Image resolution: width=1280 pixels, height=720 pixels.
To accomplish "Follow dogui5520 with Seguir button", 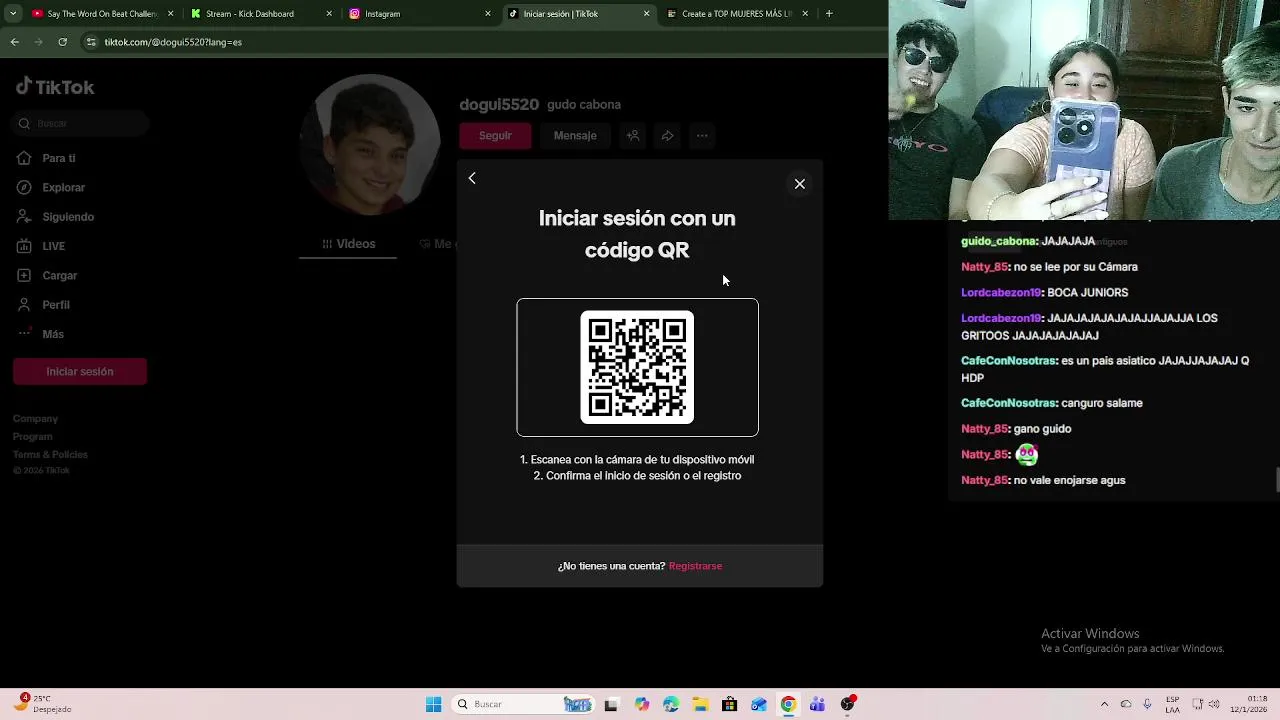I will pyautogui.click(x=495, y=136).
